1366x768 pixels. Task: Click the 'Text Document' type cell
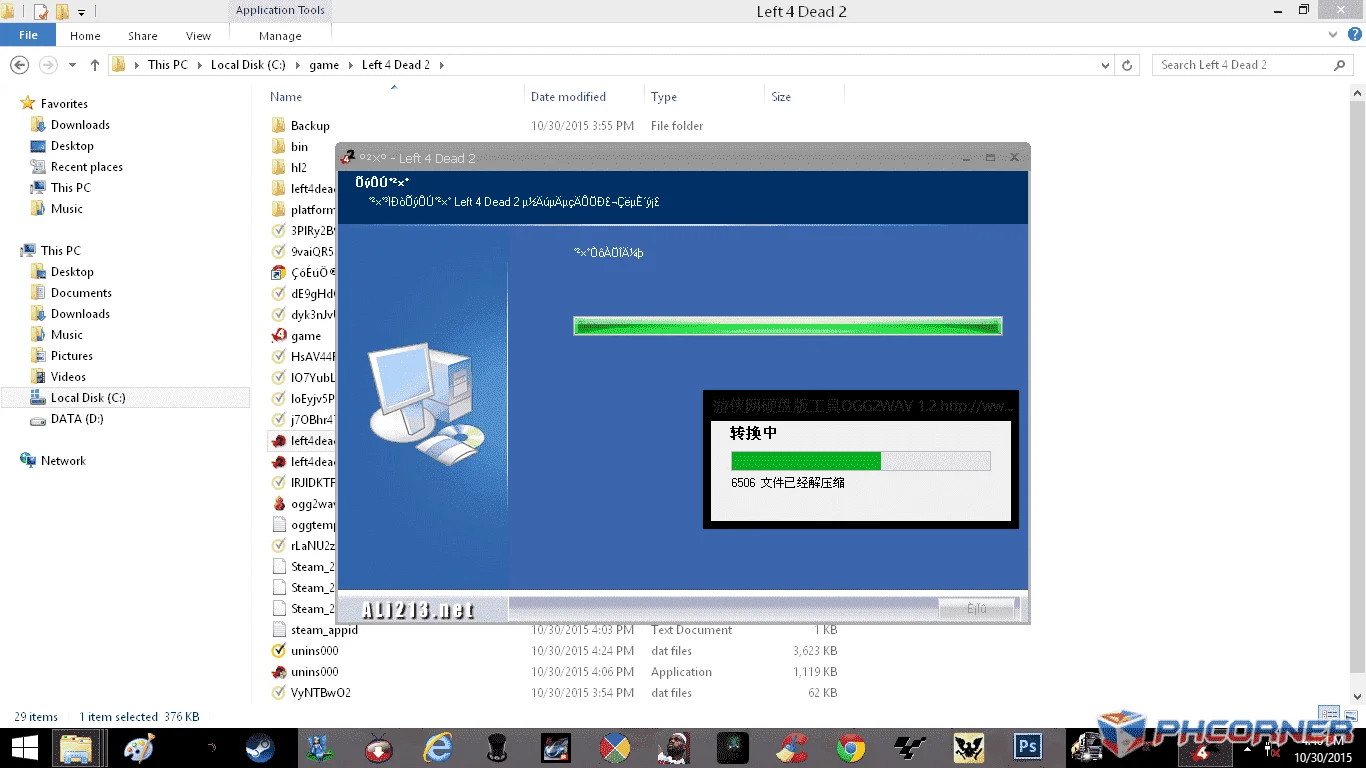[691, 630]
